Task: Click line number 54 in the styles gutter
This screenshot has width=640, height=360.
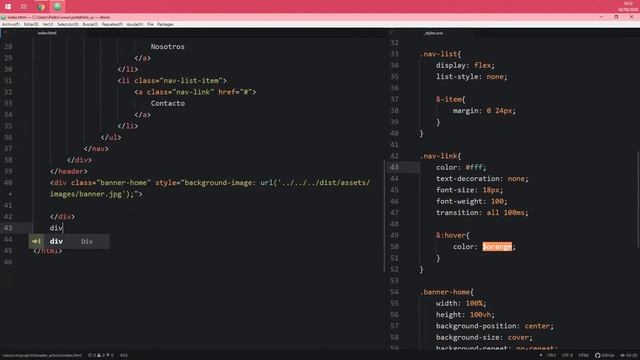Action: click(394, 292)
